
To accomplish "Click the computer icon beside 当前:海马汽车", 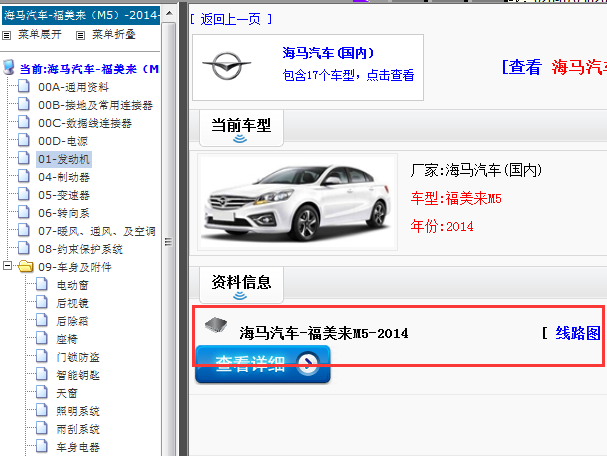I will click(9, 67).
